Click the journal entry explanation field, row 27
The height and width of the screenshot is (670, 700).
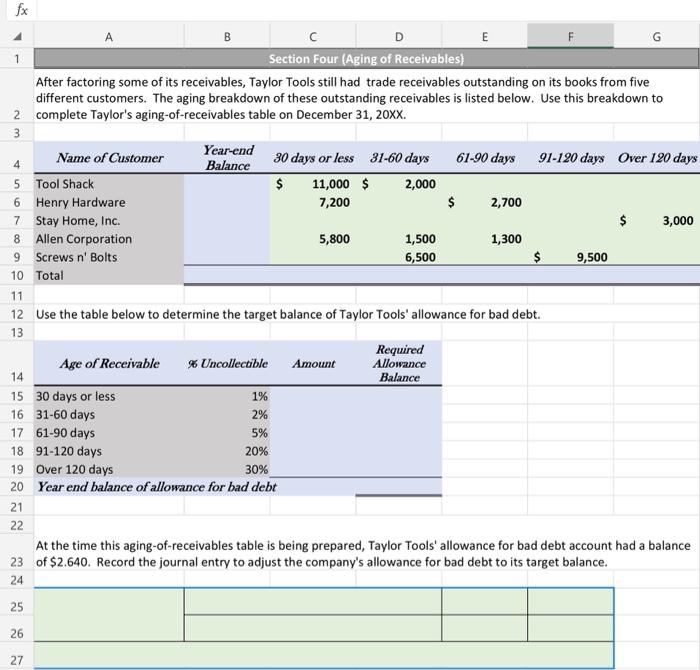coord(324,655)
